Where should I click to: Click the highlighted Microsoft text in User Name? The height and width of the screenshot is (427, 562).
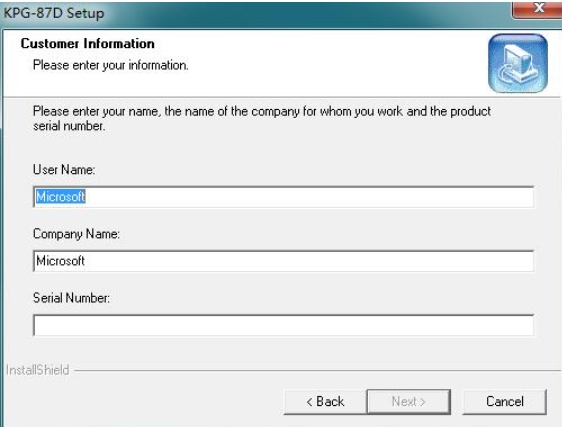pyautogui.click(x=61, y=197)
